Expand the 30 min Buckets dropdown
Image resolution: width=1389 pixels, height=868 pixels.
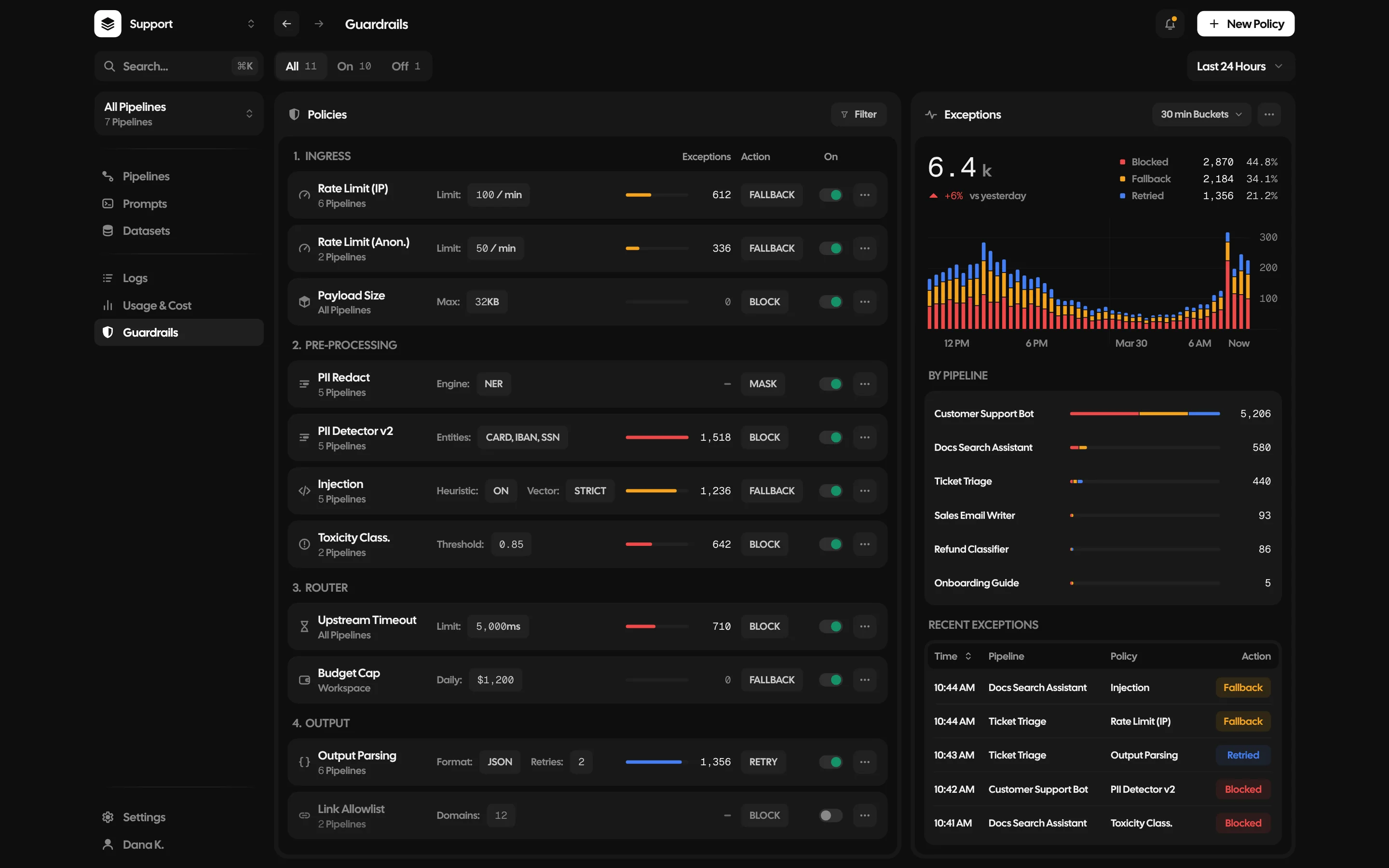[1201, 115]
